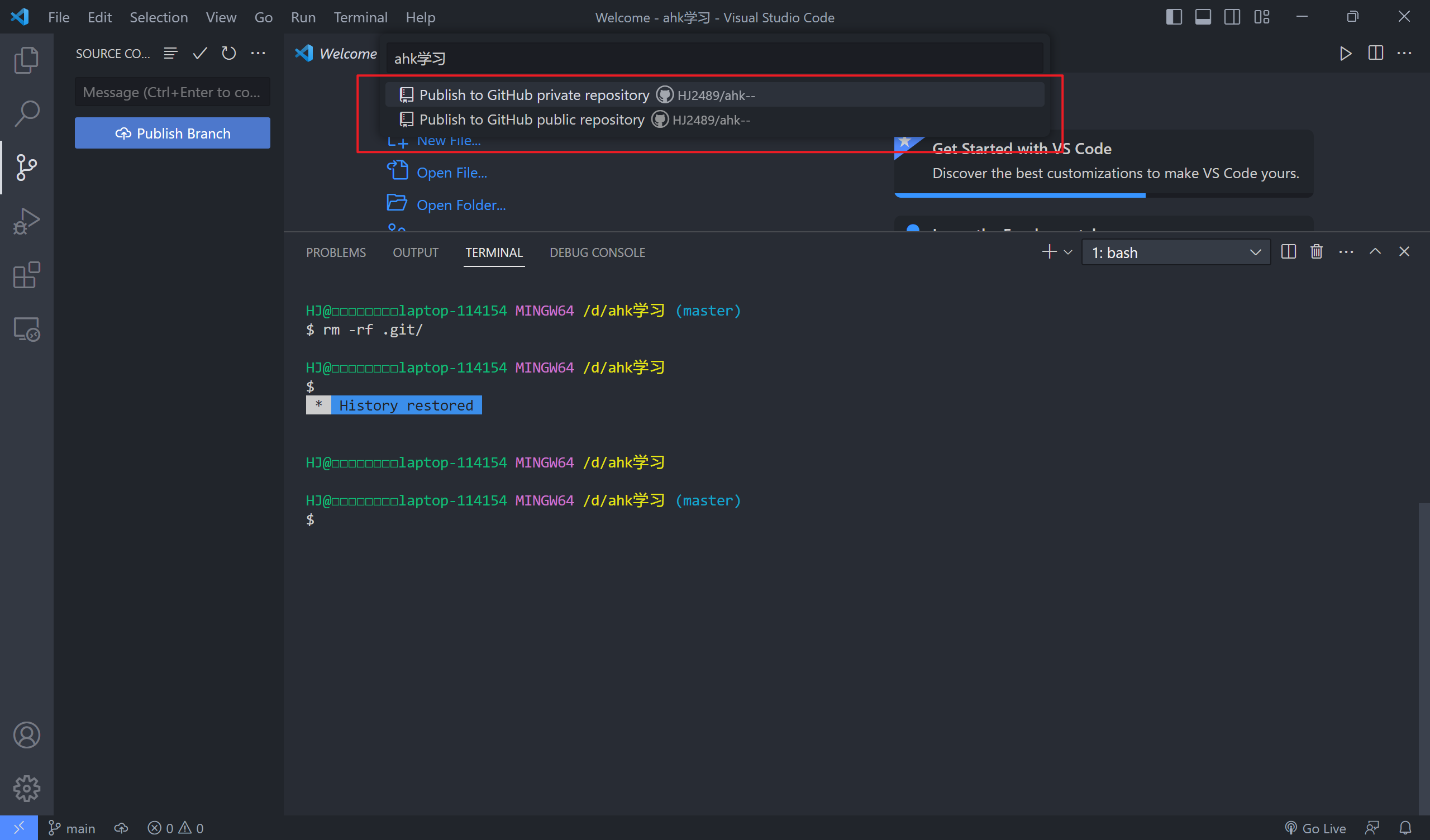Open More Actions in Source Control panel

point(258,53)
